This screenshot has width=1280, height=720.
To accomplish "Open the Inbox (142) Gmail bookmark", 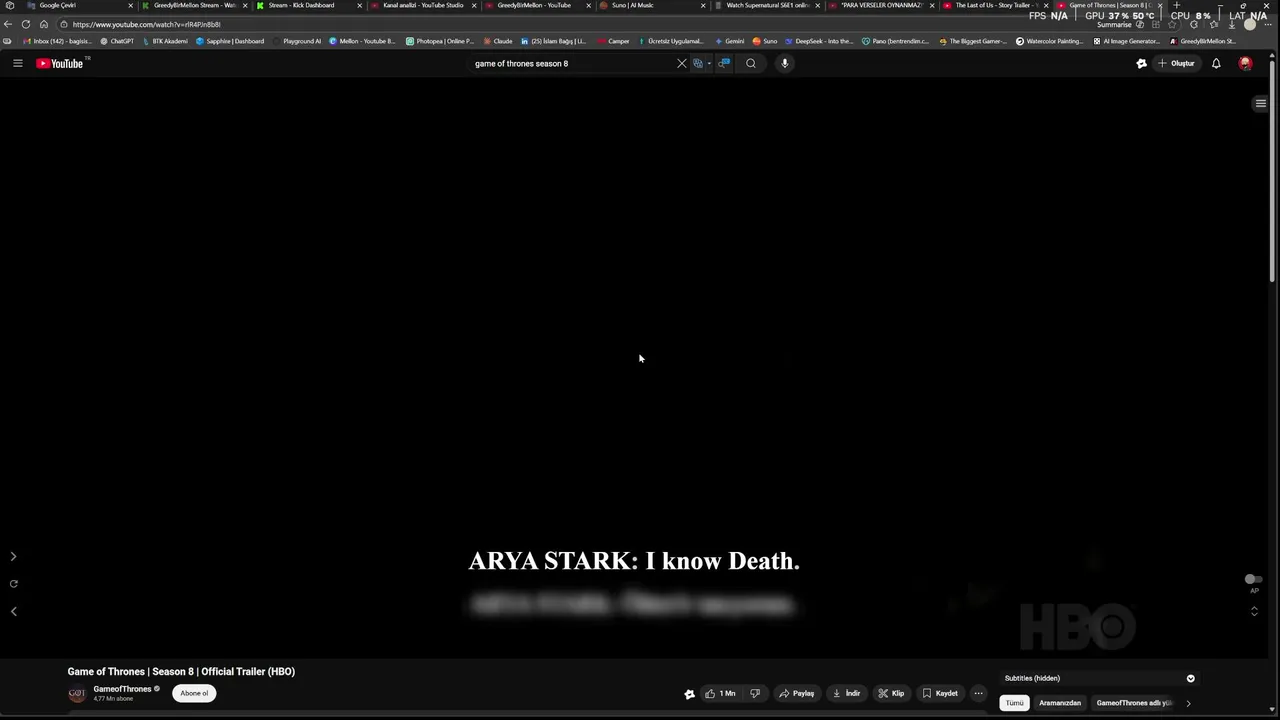I will (x=57, y=41).
